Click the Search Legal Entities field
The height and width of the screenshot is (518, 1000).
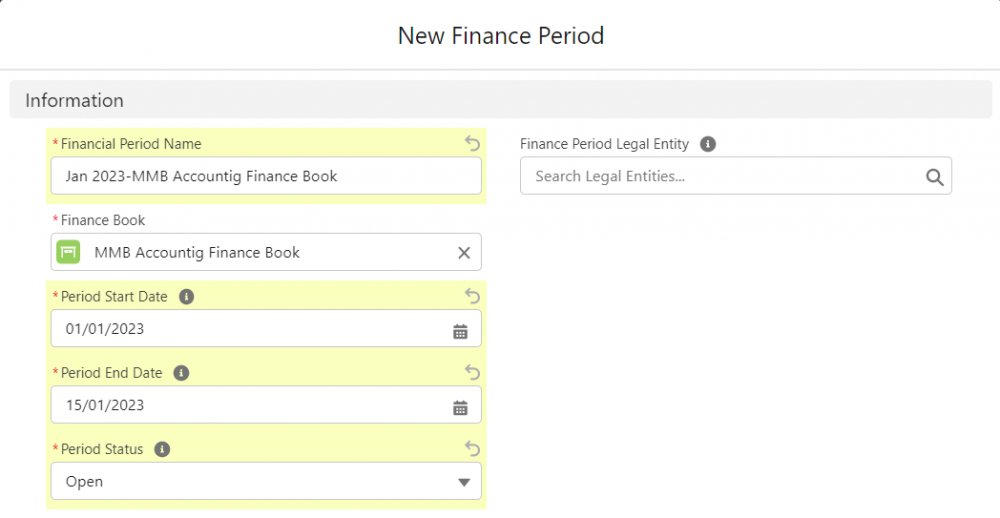point(736,175)
